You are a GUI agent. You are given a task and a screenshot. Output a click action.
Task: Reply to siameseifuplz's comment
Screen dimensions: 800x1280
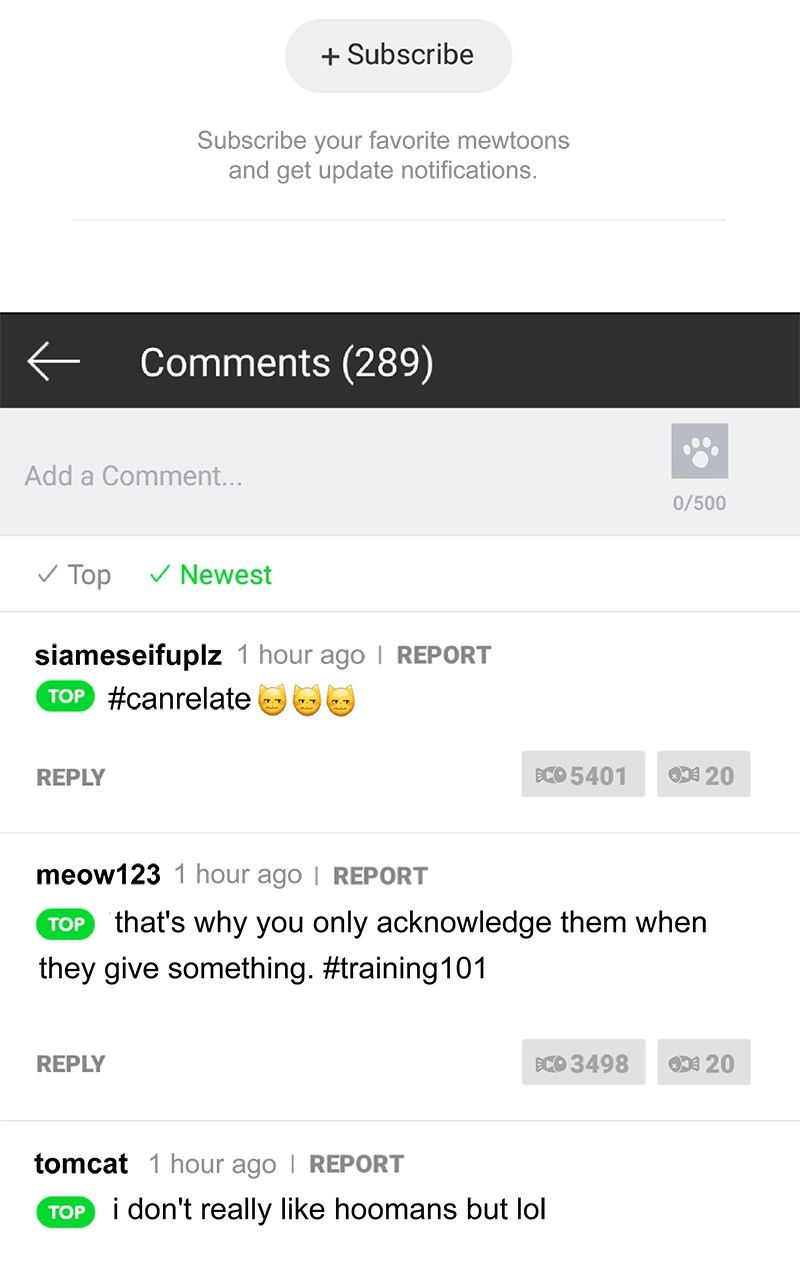tap(70, 777)
